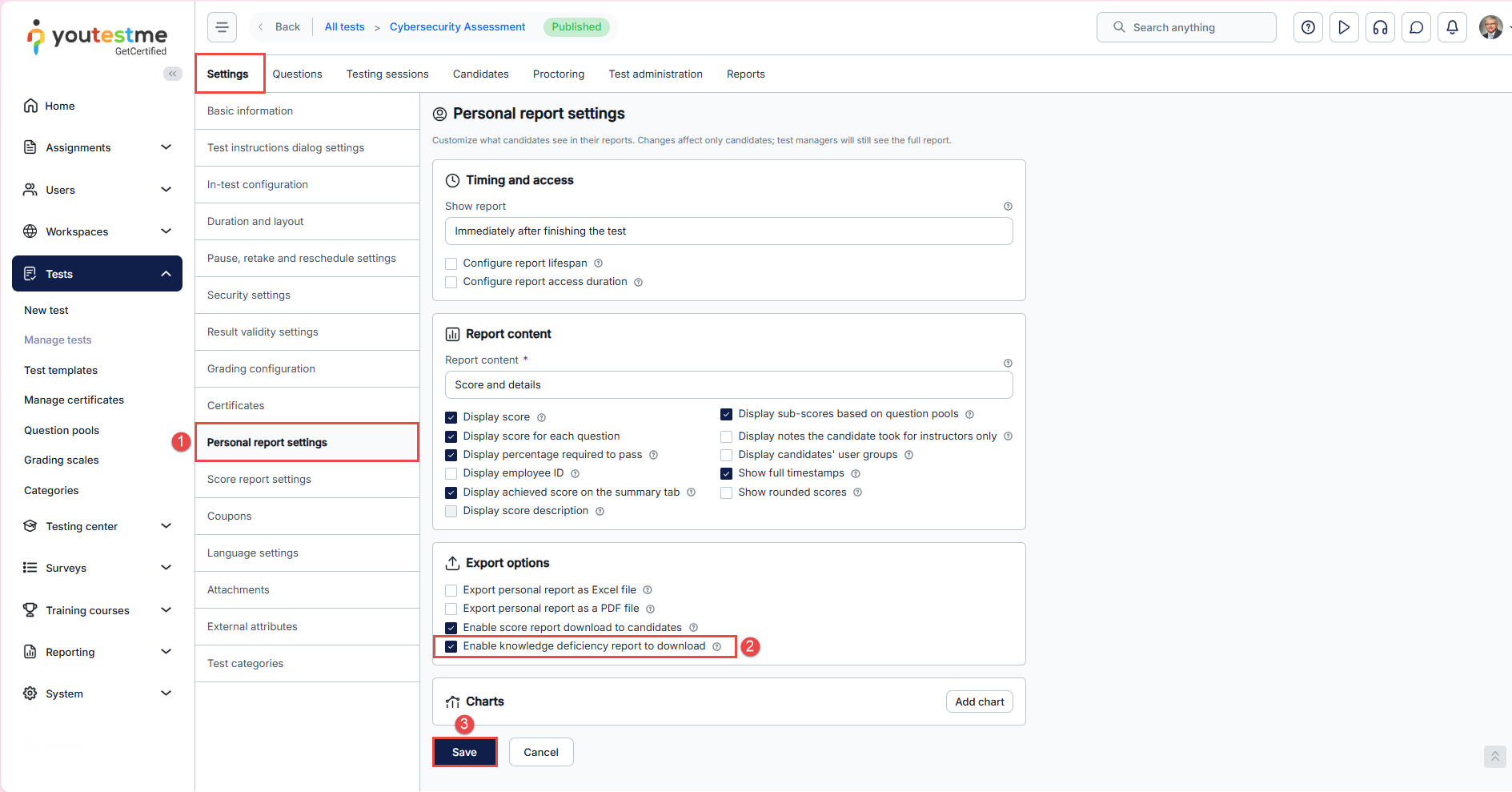
Task: Open the Report content dropdown
Action: click(728, 385)
